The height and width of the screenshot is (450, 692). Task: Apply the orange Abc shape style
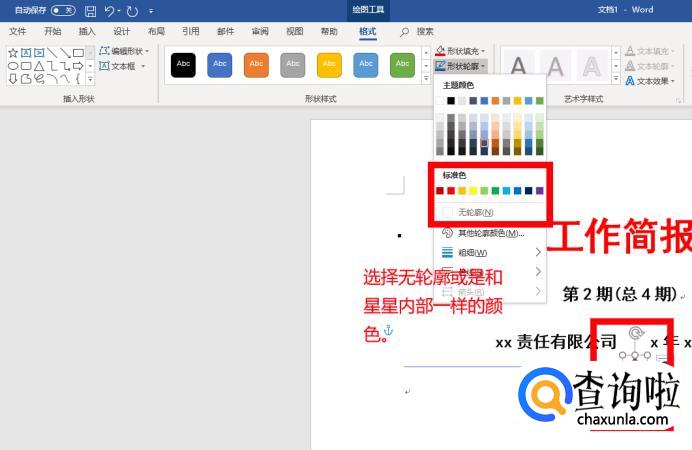tap(256, 64)
